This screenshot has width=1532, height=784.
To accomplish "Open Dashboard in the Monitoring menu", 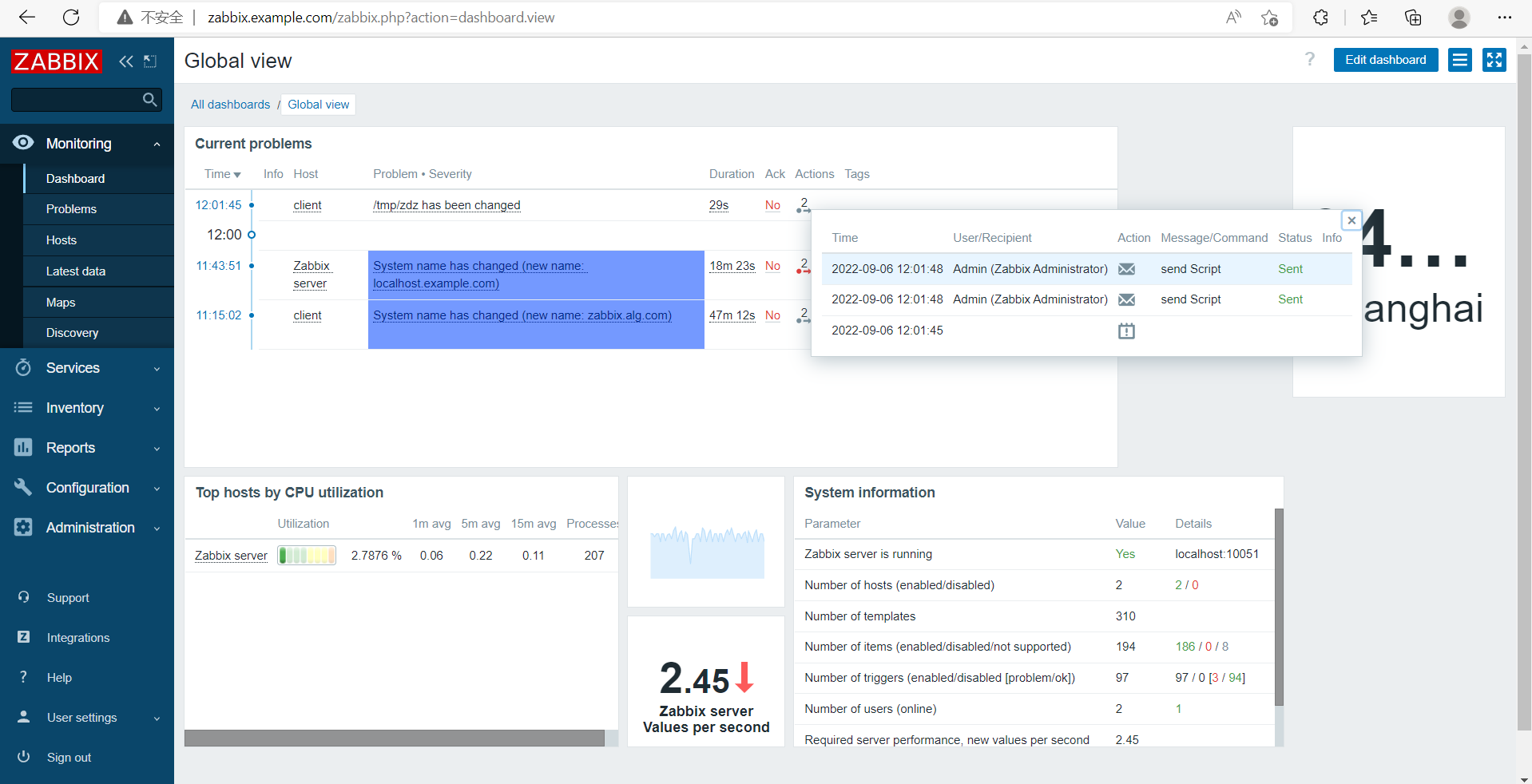I will pyautogui.click(x=99, y=178).
